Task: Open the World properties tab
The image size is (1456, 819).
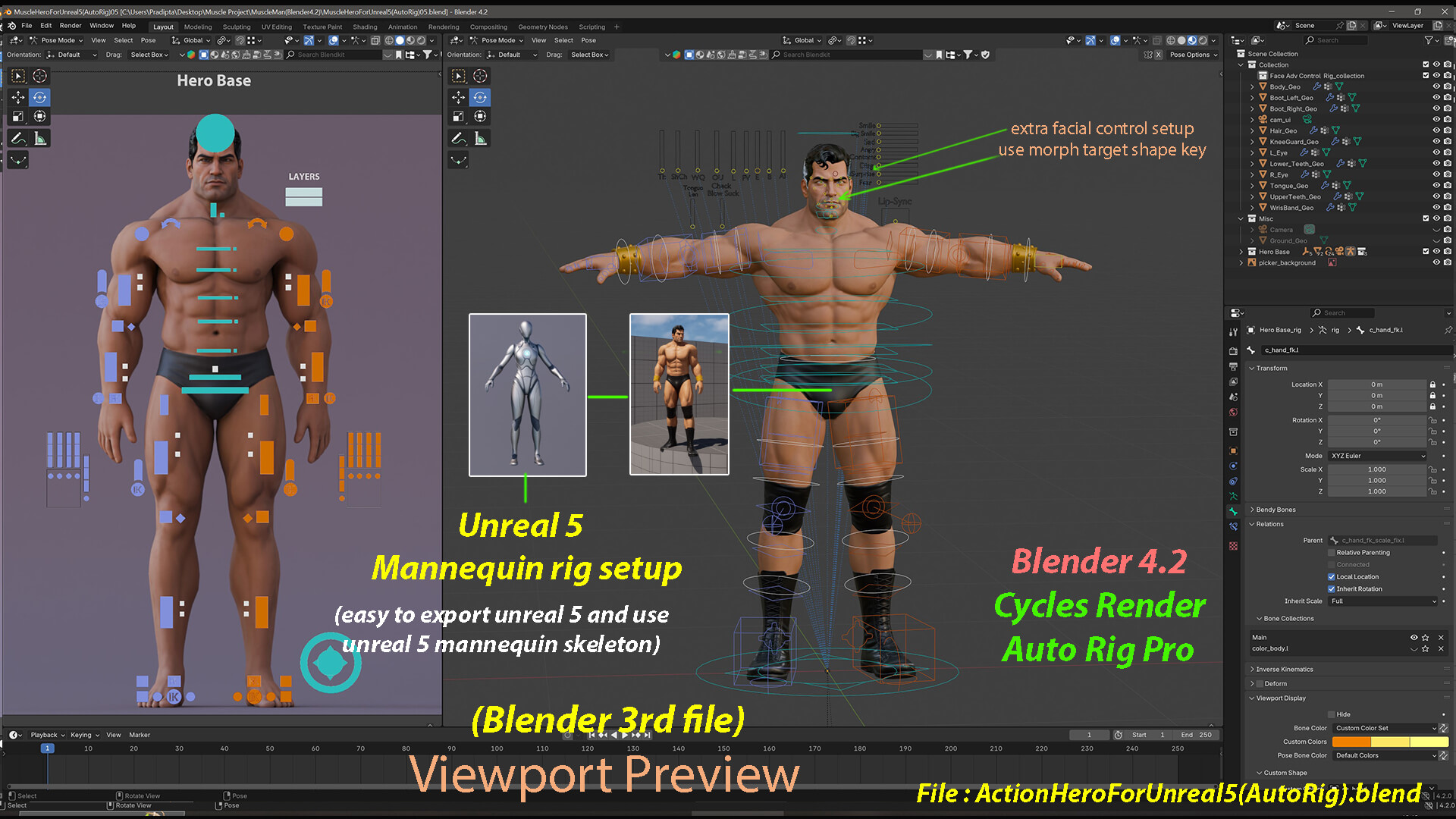Action: click(x=1233, y=413)
